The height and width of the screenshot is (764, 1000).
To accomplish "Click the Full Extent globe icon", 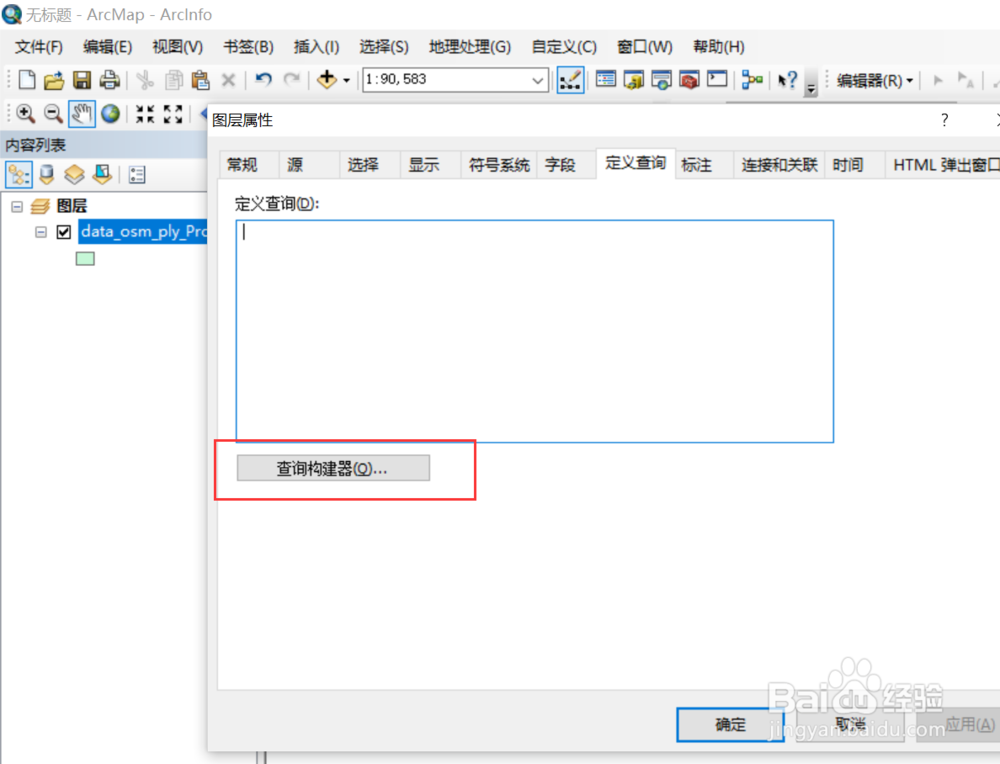I will coord(110,113).
